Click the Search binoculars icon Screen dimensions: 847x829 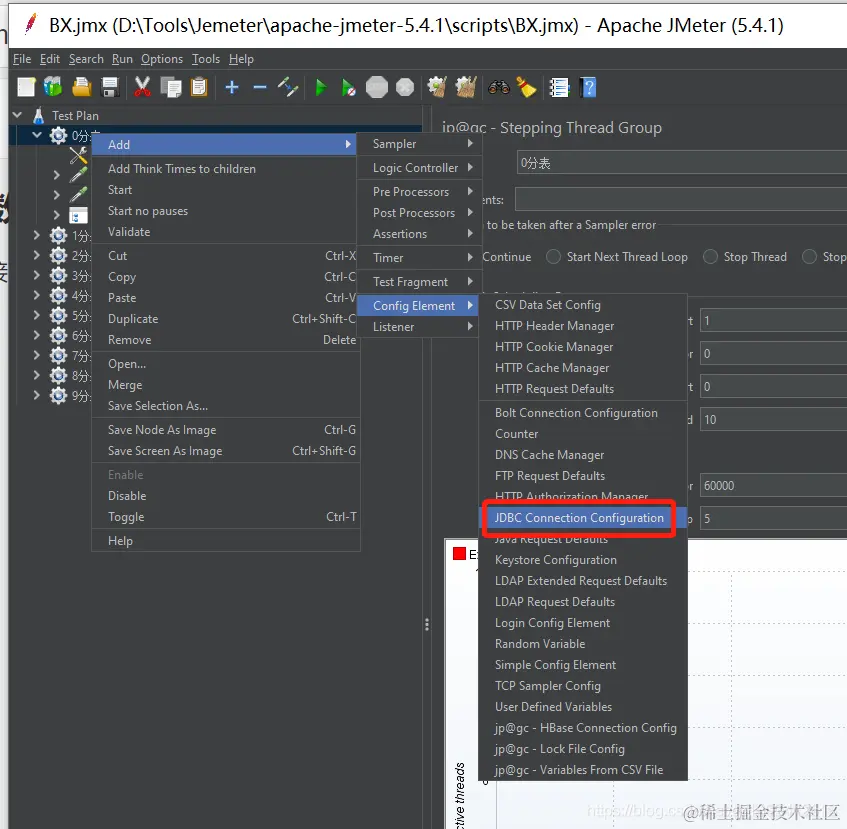[x=499, y=87]
